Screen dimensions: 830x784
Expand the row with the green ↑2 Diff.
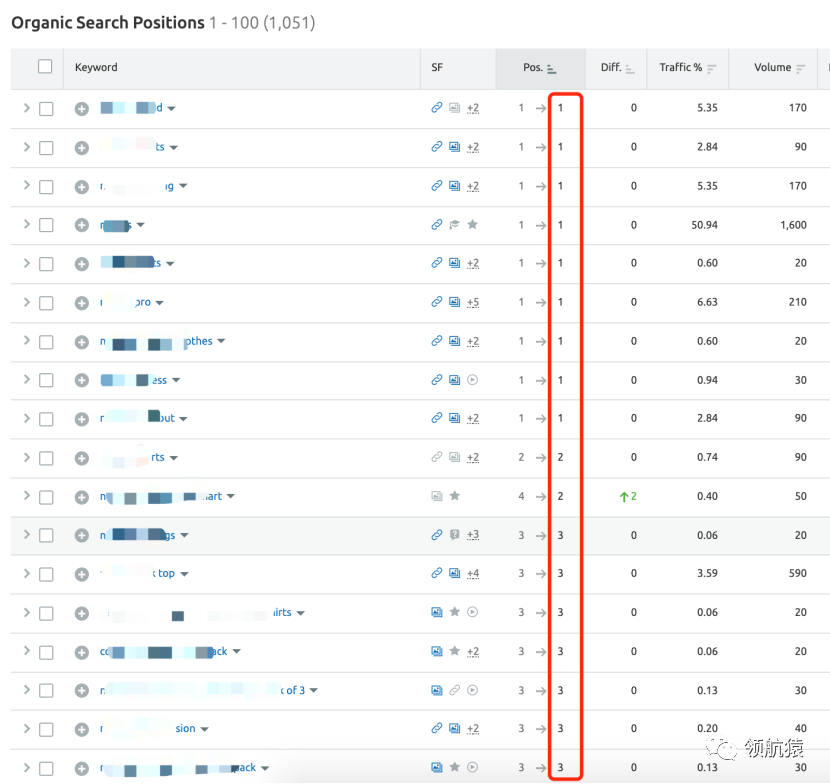coord(26,496)
